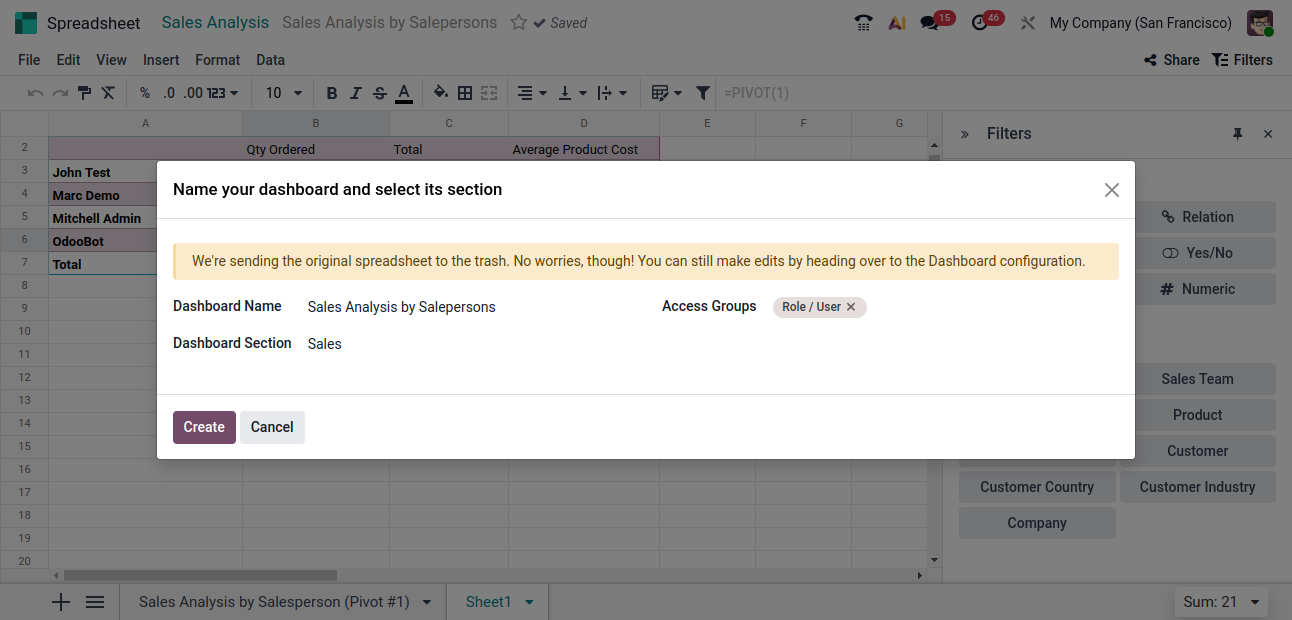Click the Clear formatting icon
Image resolution: width=1292 pixels, height=620 pixels.
(x=108, y=93)
